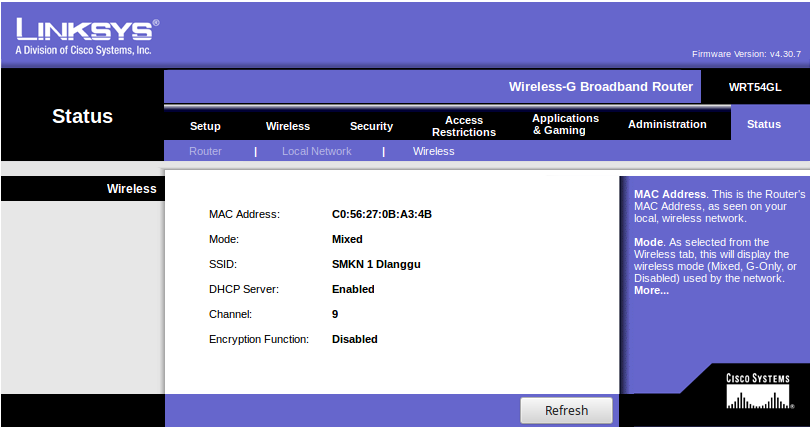Click the Cisco Systems logo
The height and width of the screenshot is (429, 812).
758,391
